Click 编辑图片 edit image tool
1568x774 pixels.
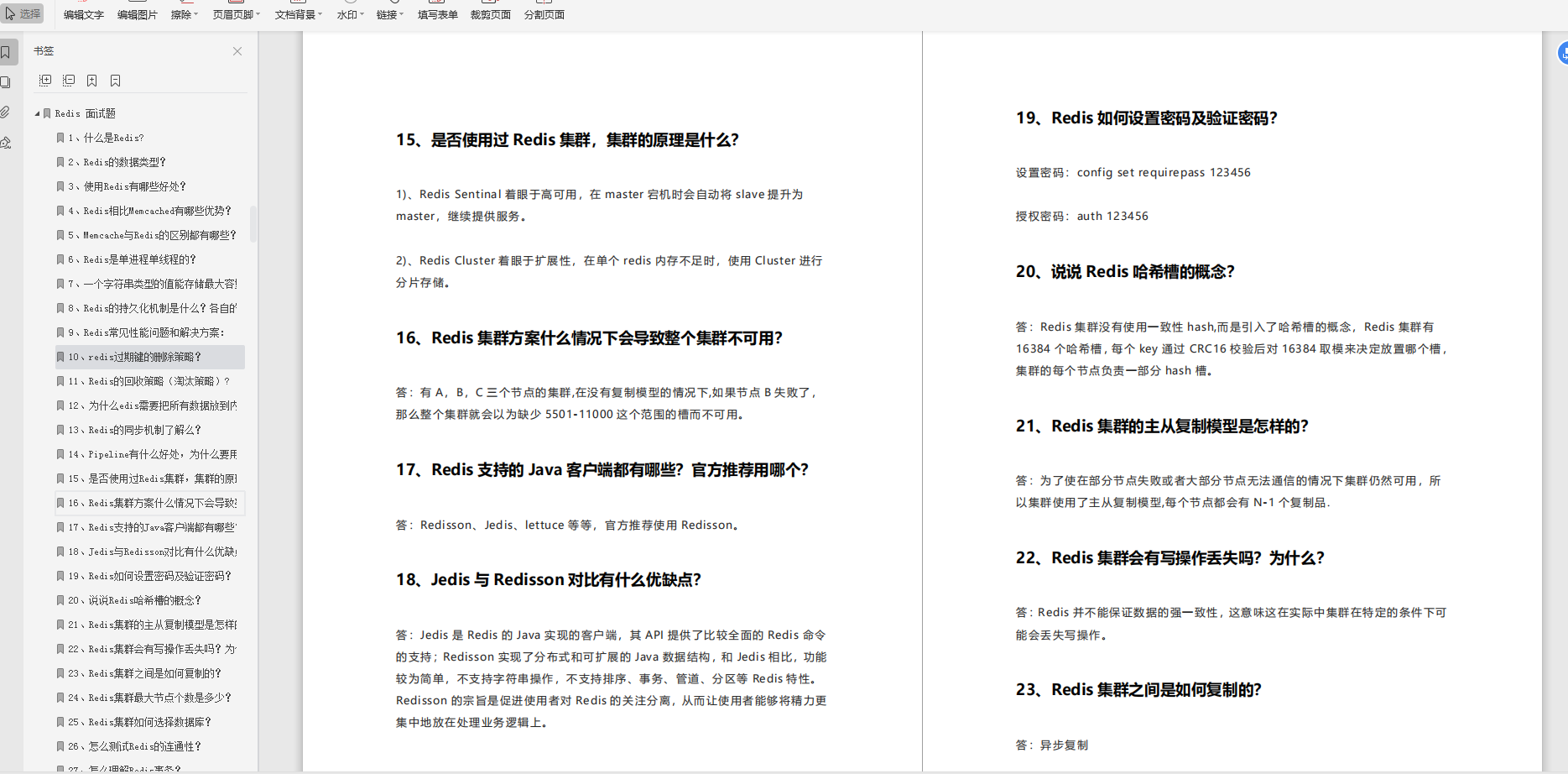[138, 14]
